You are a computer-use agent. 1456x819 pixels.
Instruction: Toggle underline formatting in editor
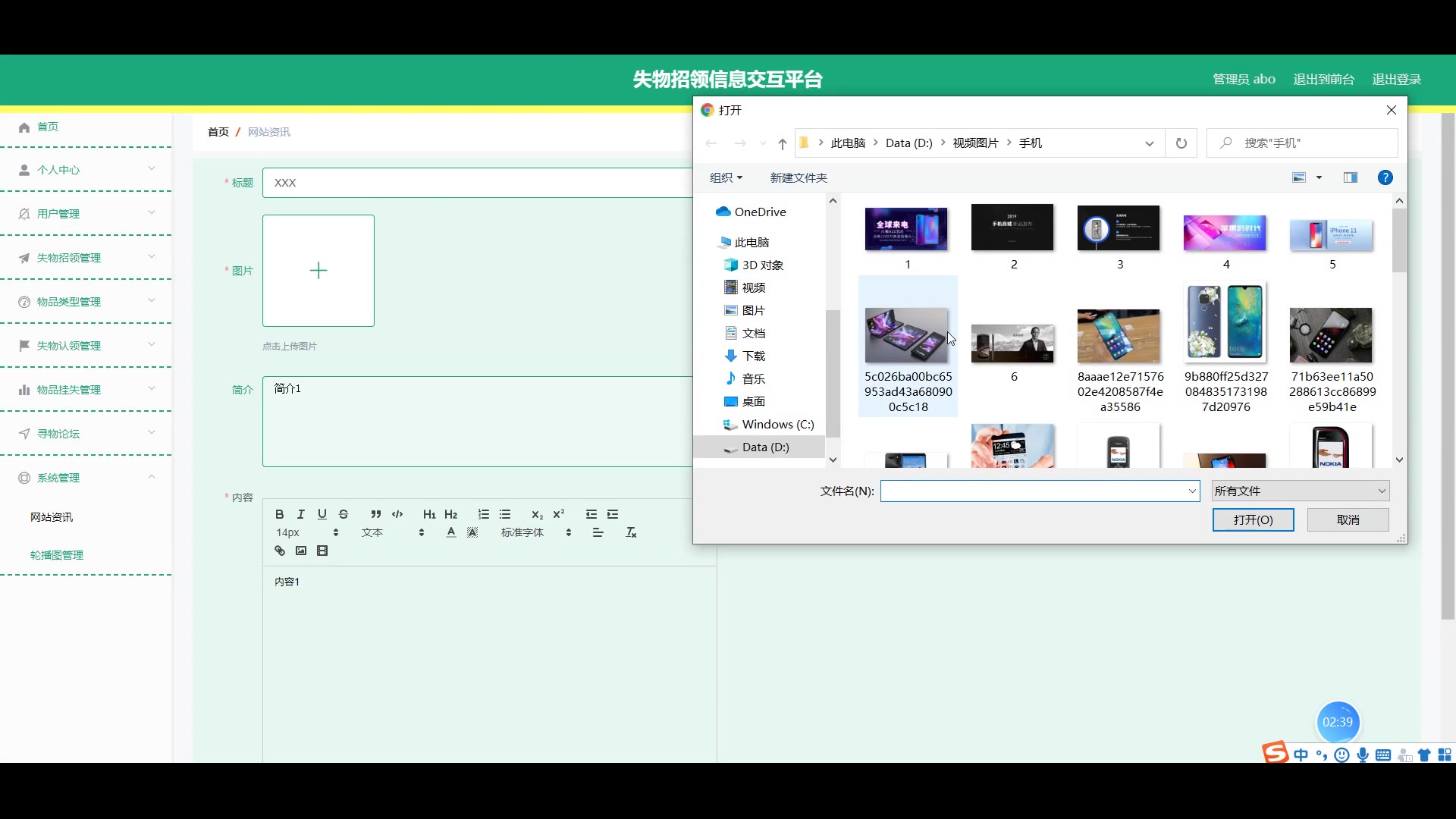click(x=322, y=514)
